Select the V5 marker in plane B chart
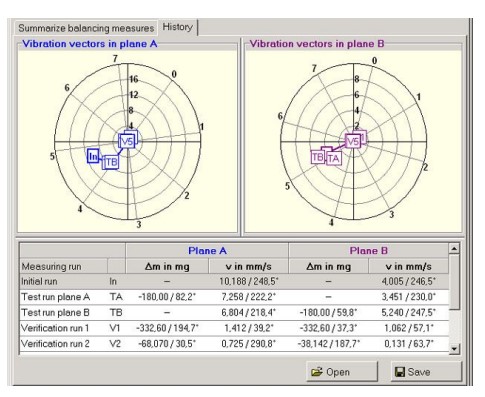485x397 pixels. point(353,141)
